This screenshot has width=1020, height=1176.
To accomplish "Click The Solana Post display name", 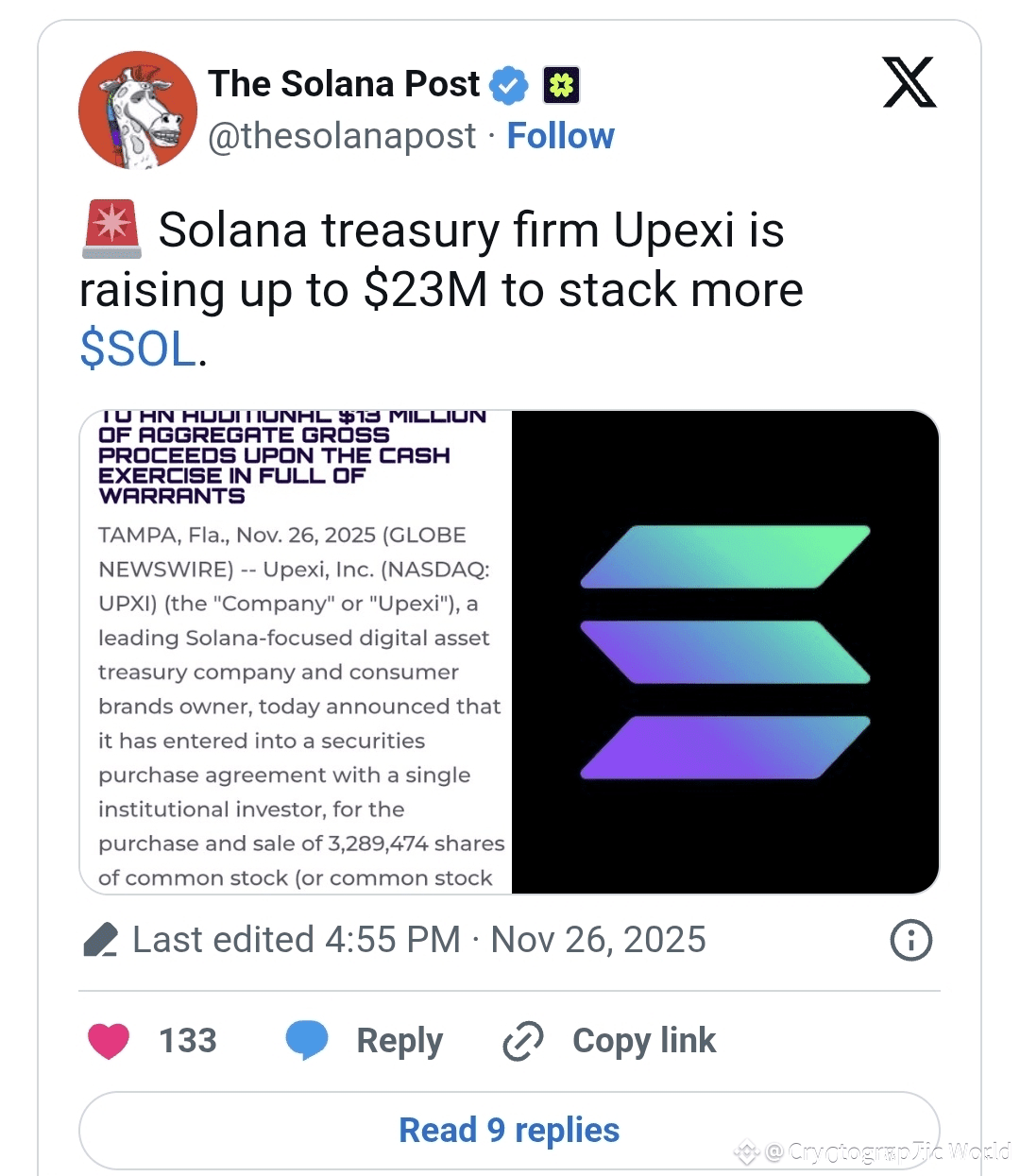I will tap(344, 84).
